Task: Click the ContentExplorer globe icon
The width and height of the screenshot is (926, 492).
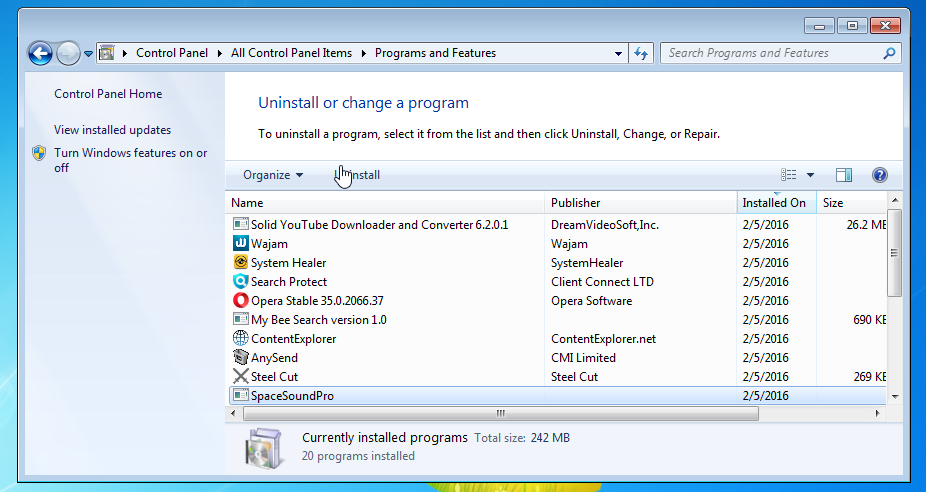Action: 240,338
